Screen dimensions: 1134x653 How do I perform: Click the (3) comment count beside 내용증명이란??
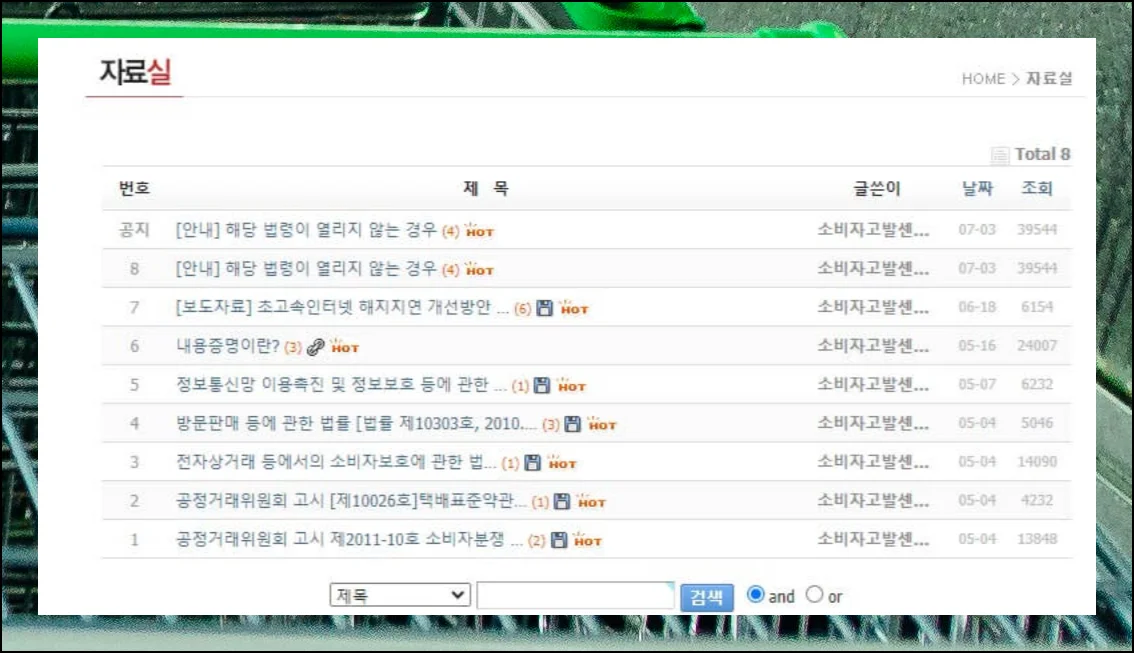point(293,347)
